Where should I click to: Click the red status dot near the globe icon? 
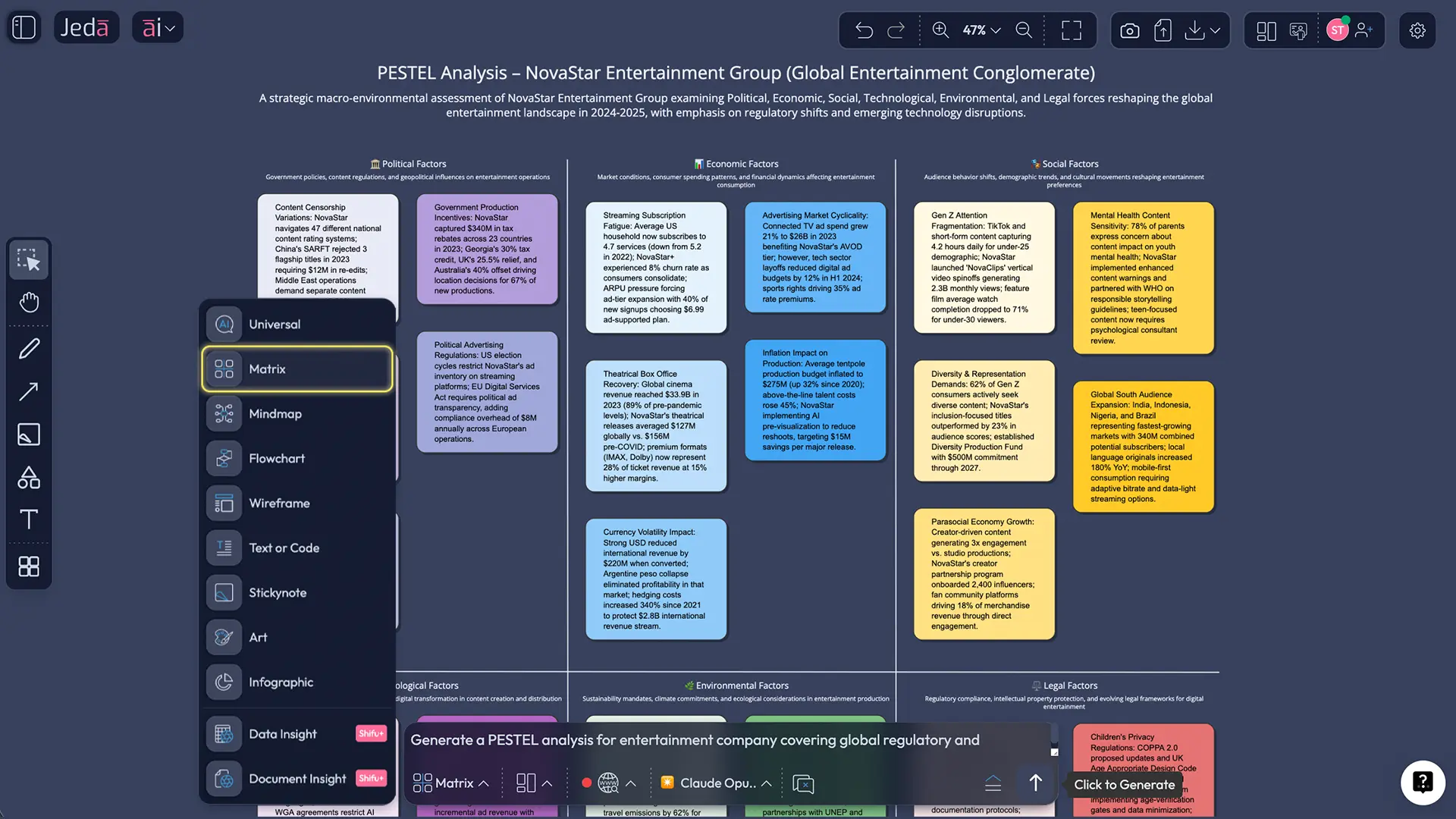pyautogui.click(x=587, y=783)
